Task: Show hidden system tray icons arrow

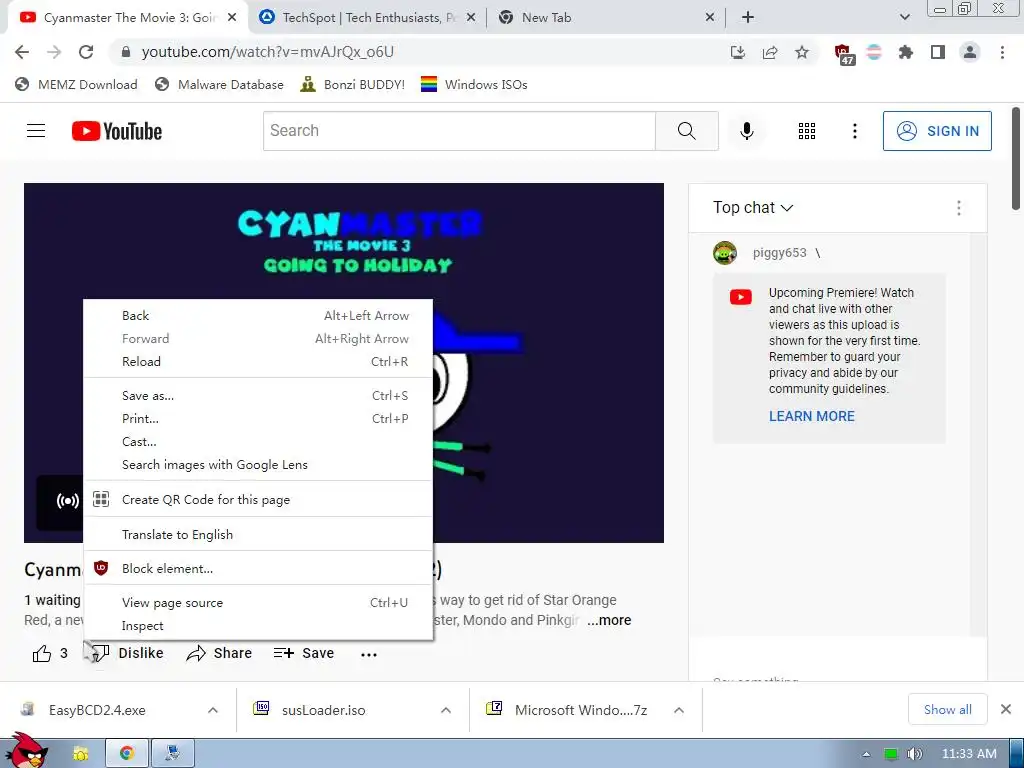Action: click(x=866, y=754)
